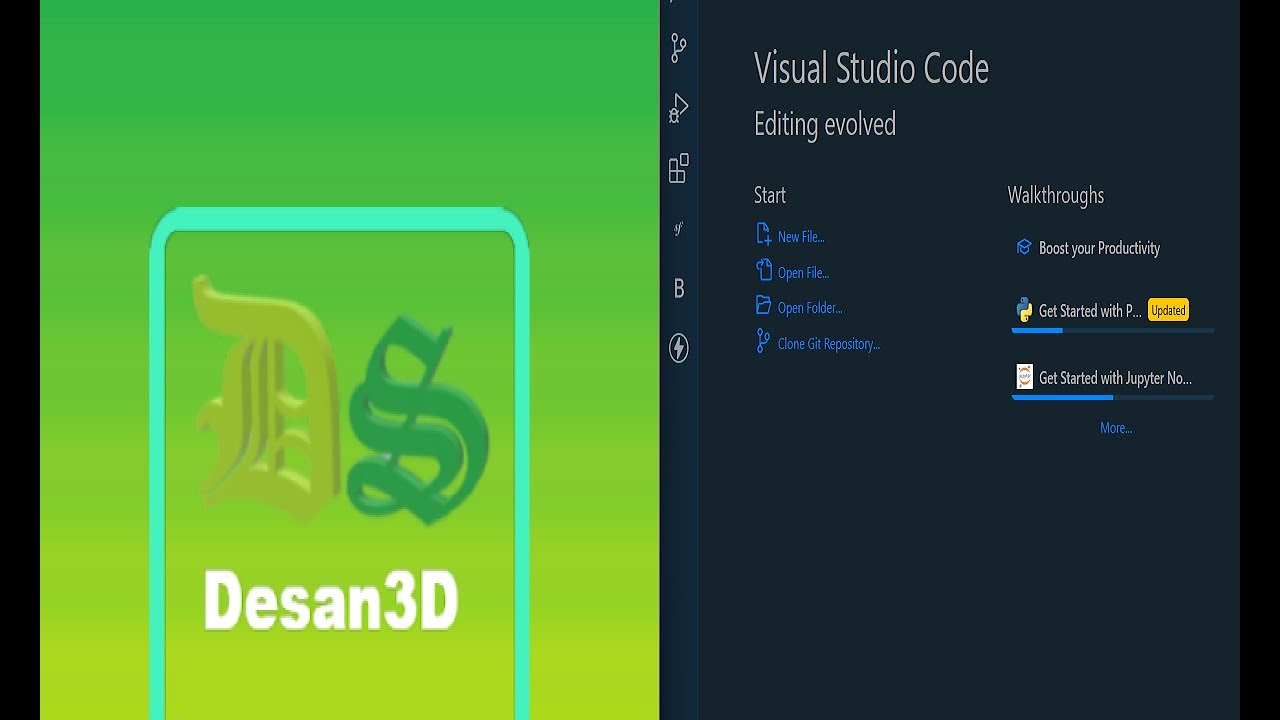Click the git branch icon beside Clone Git Repository
The width and height of the screenshot is (1280, 720).
(764, 342)
